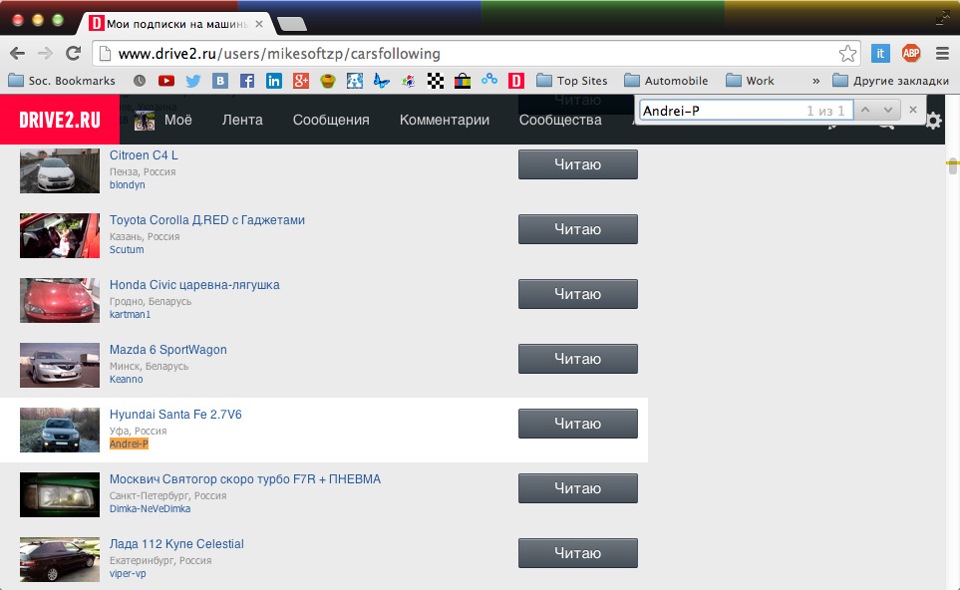
Task: Expand the Top Sites bookmark folder
Action: [x=572, y=81]
